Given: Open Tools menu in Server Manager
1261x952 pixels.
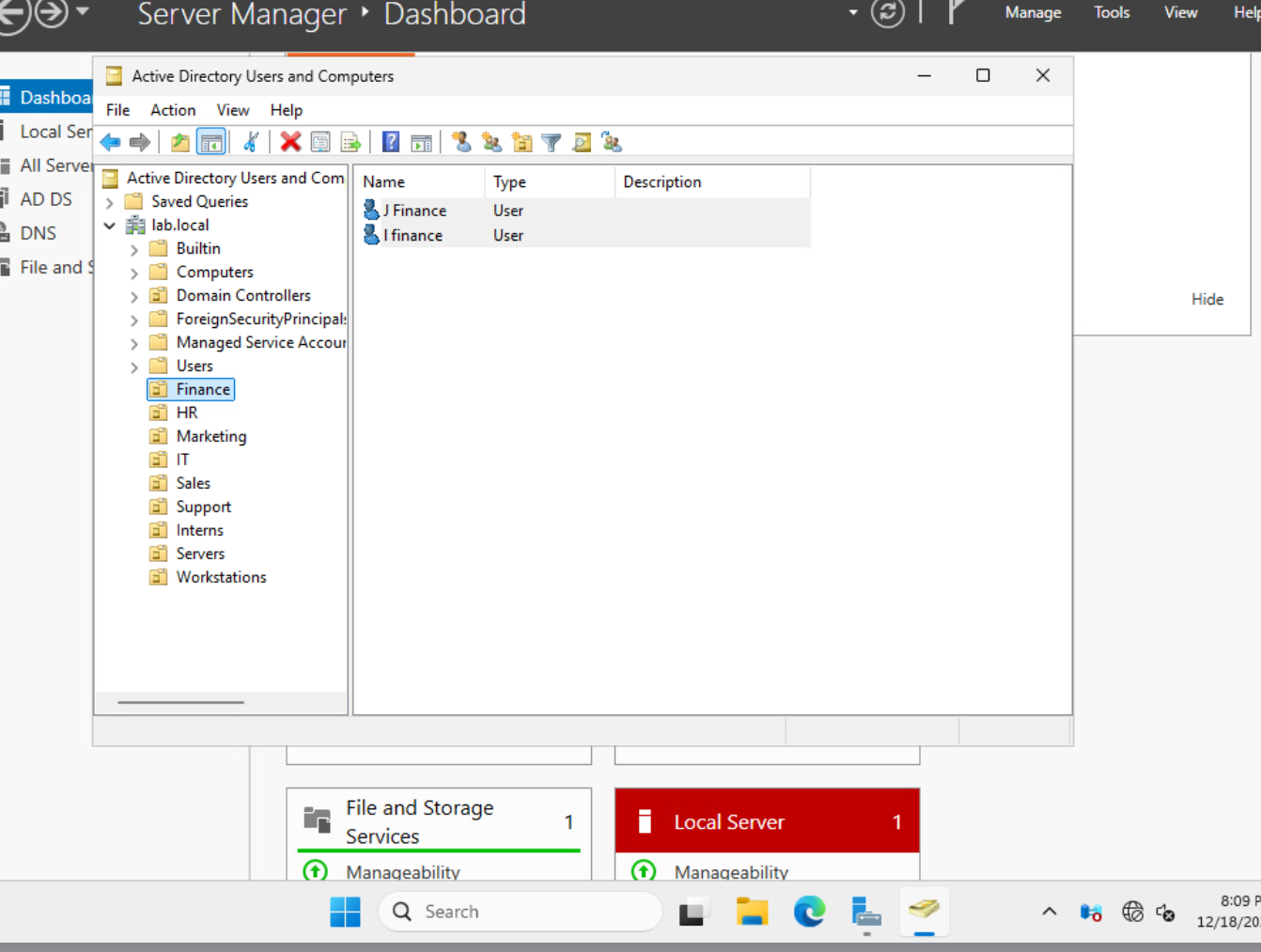Looking at the screenshot, I should coord(1111,12).
